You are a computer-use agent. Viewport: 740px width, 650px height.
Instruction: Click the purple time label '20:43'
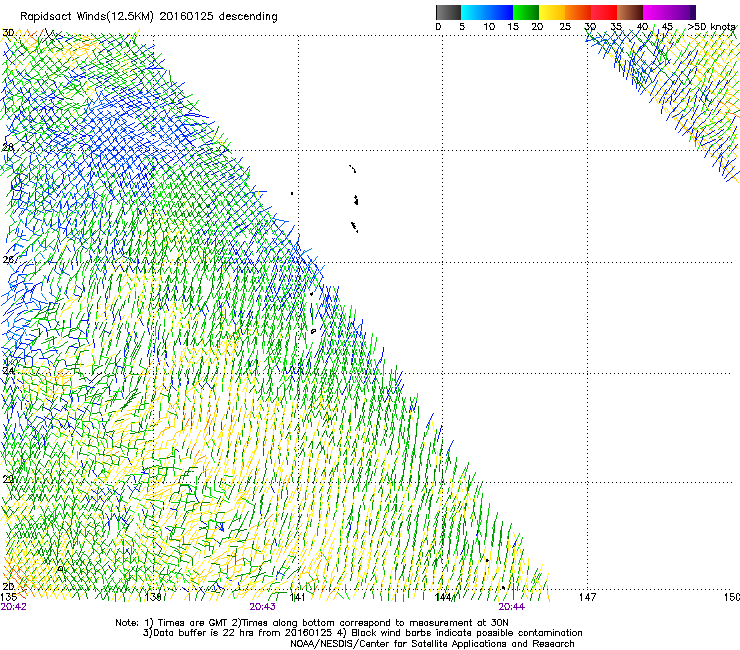click(x=262, y=607)
